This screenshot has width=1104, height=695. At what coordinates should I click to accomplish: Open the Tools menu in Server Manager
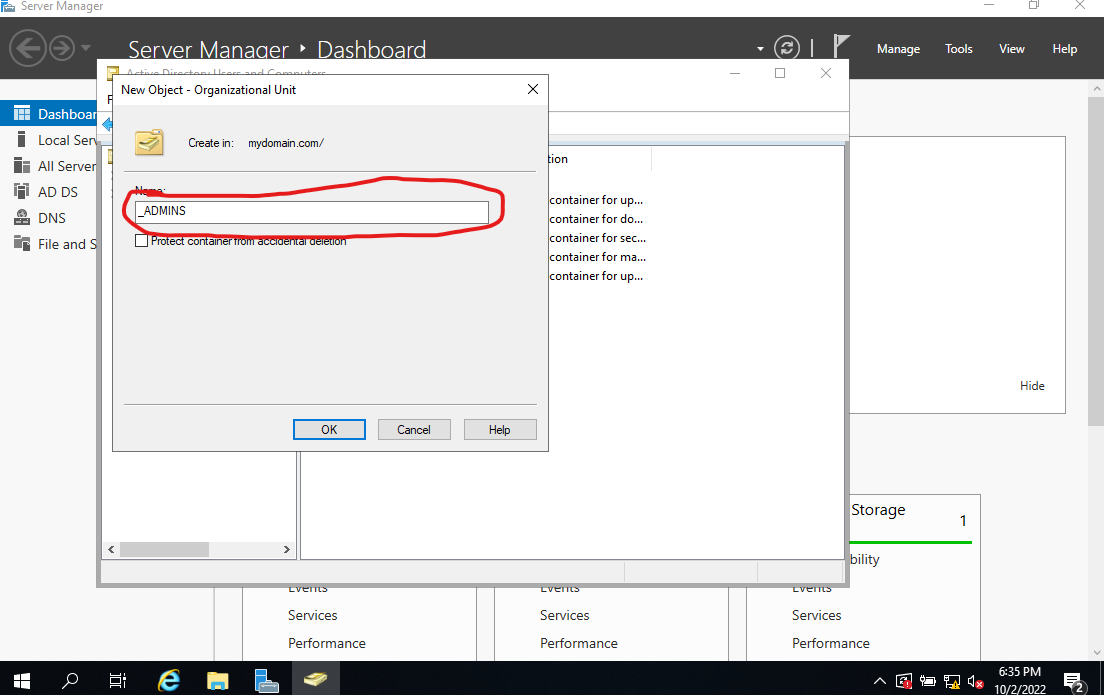[958, 49]
